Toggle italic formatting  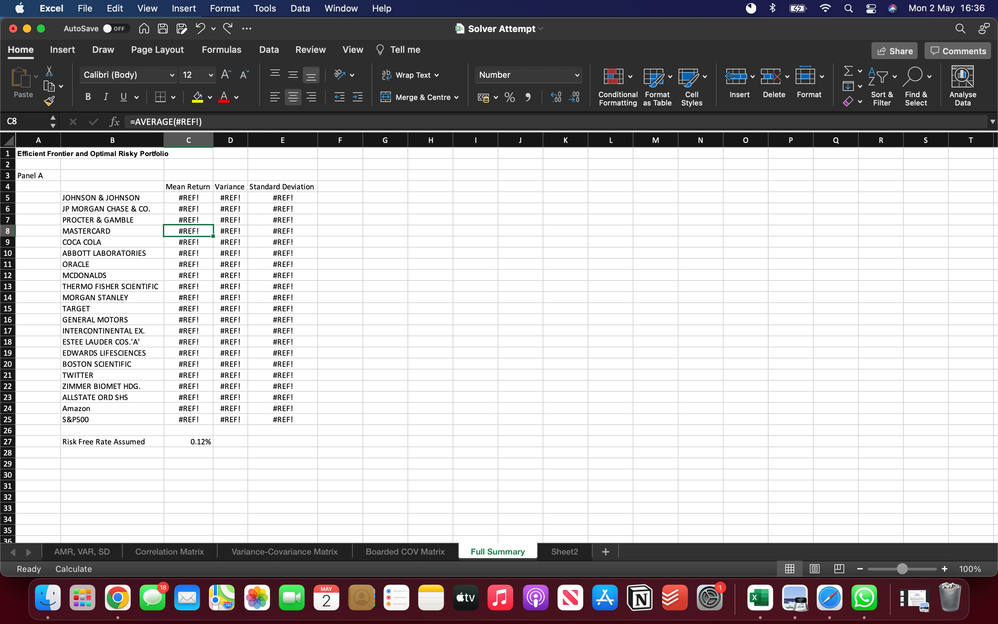106,97
